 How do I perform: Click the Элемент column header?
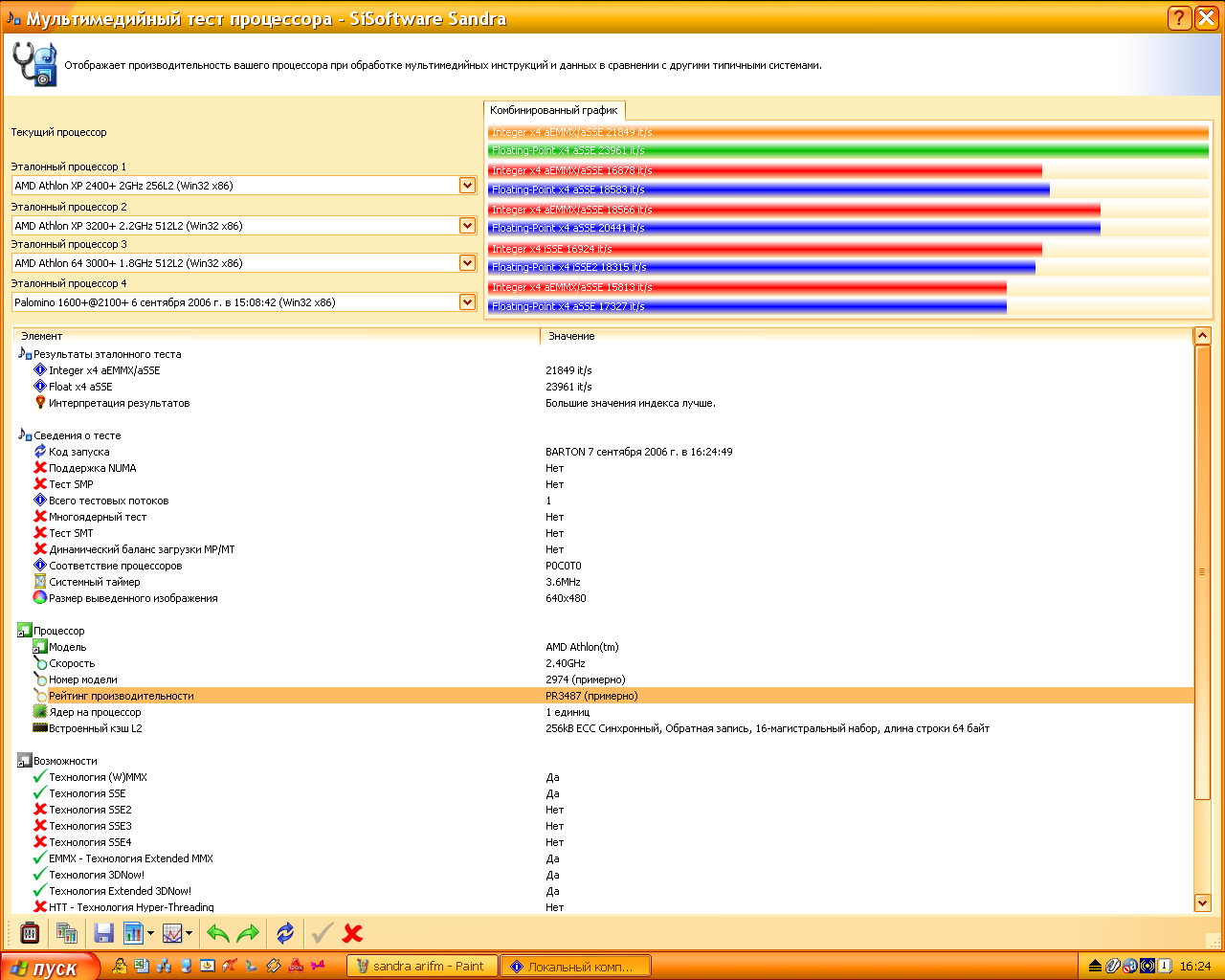point(42,336)
